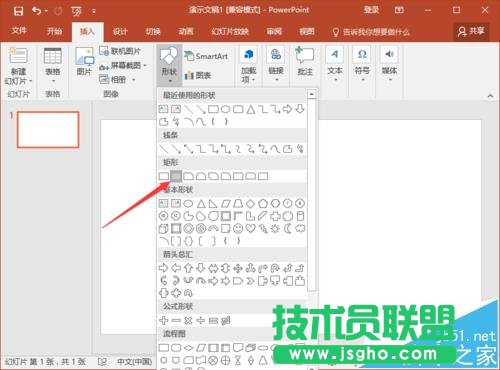Click the 告诉我你想要做什么 search box

371,32
